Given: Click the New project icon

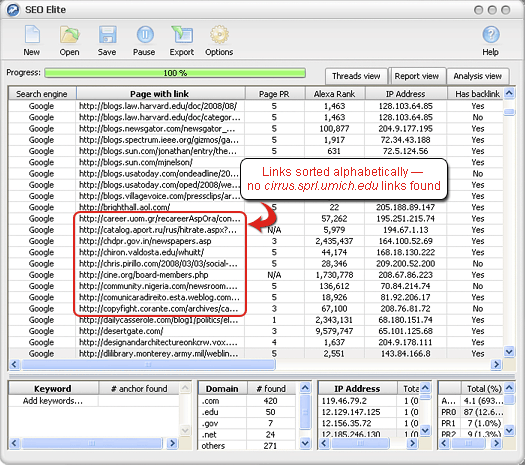Looking at the screenshot, I should tap(32, 34).
